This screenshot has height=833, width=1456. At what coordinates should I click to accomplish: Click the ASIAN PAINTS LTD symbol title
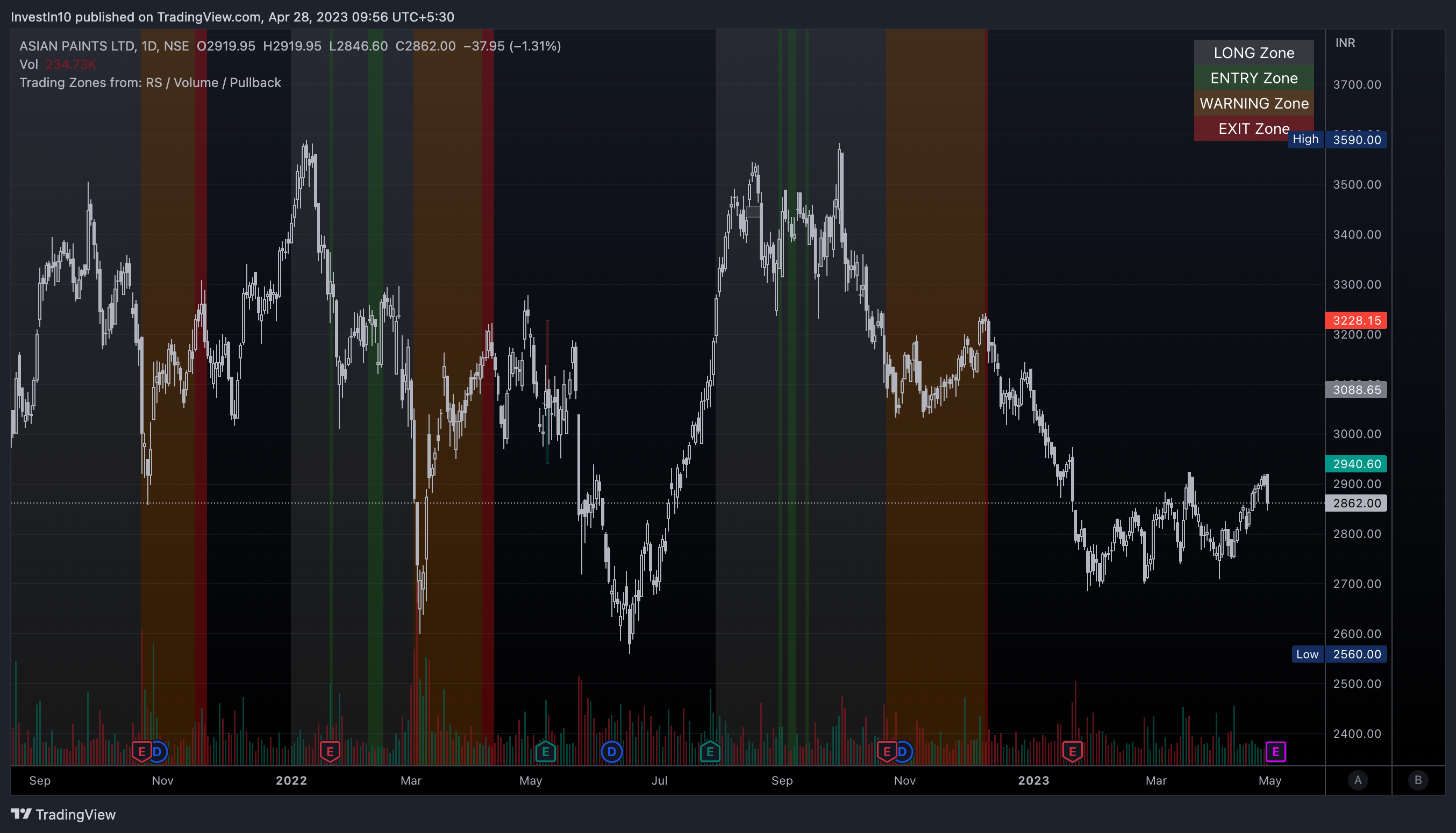(x=78, y=46)
